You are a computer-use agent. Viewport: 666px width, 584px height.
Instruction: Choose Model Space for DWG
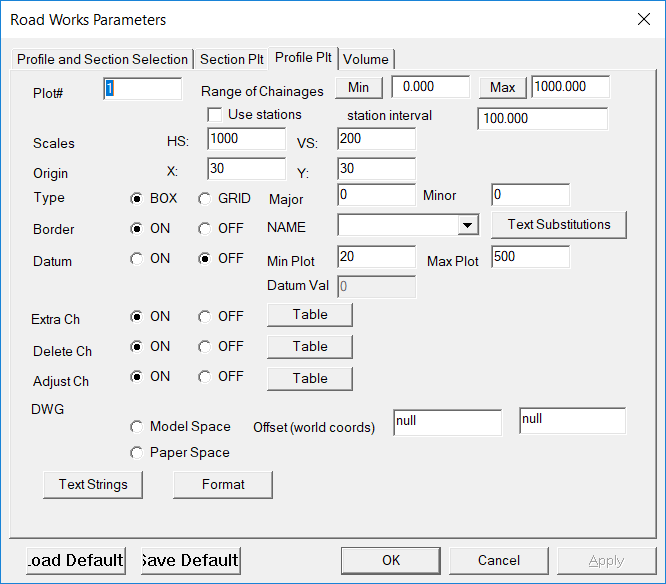tap(137, 426)
